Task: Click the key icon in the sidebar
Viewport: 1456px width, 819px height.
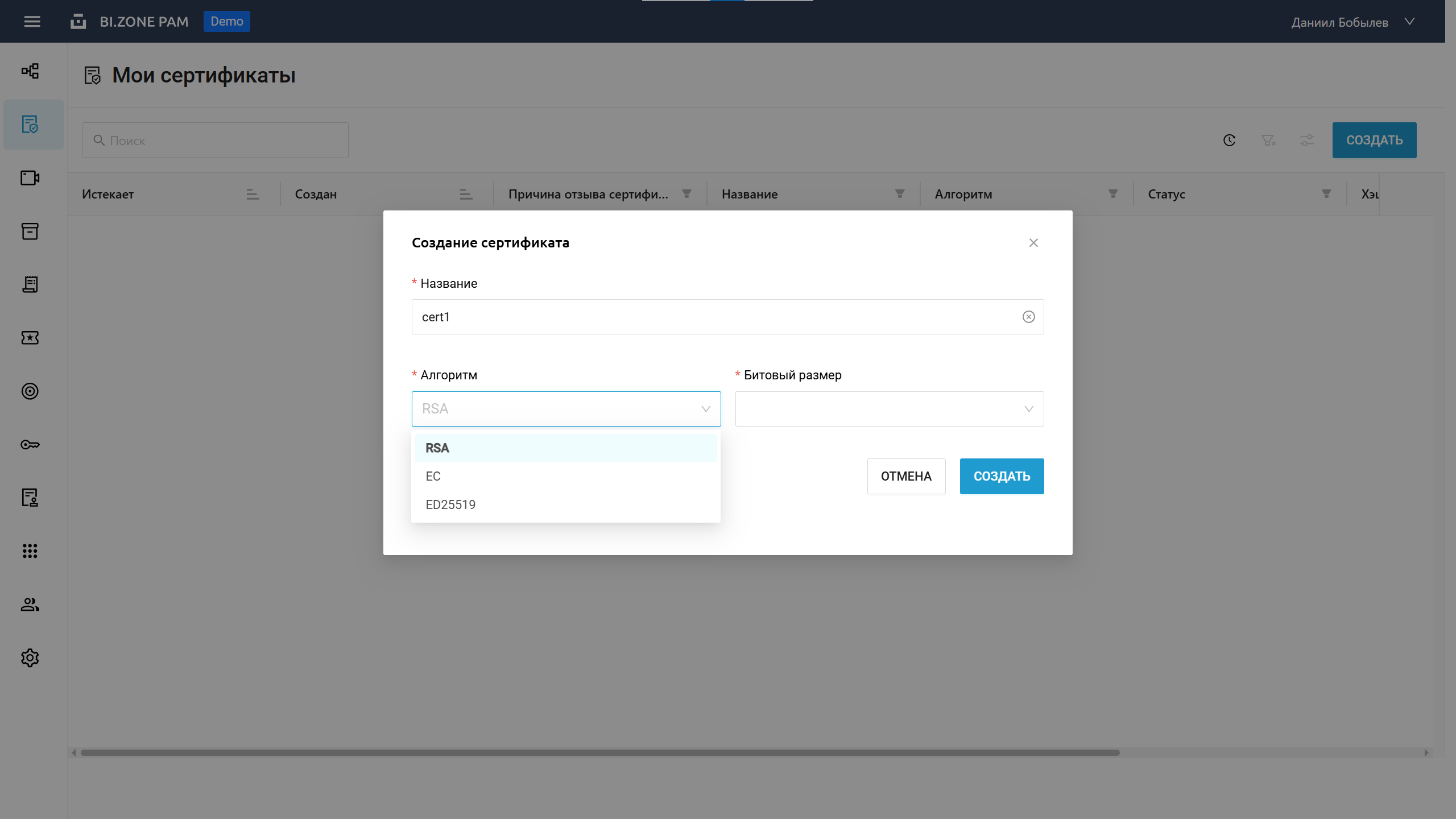Action: tap(30, 445)
